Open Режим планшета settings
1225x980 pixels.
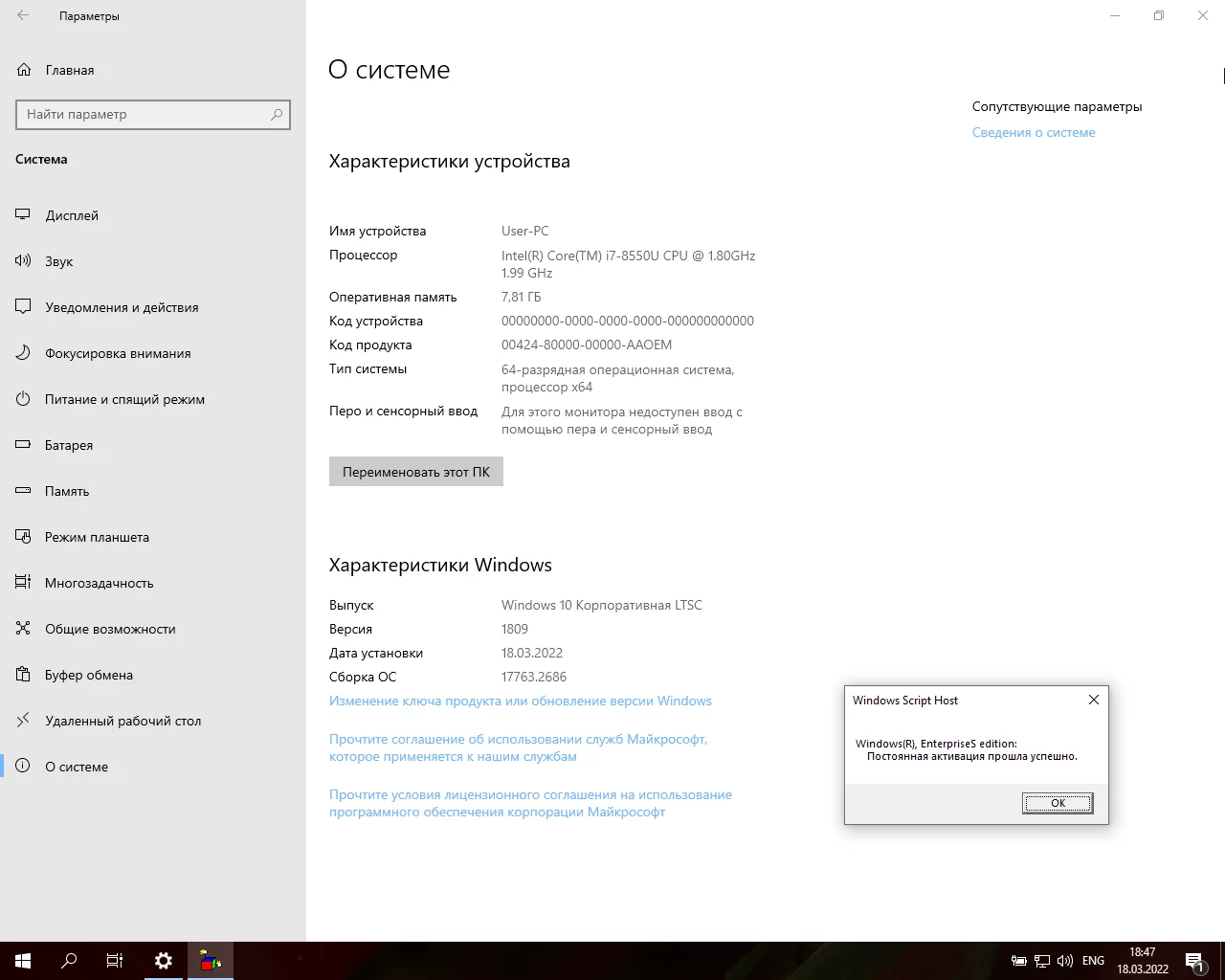[153, 537]
